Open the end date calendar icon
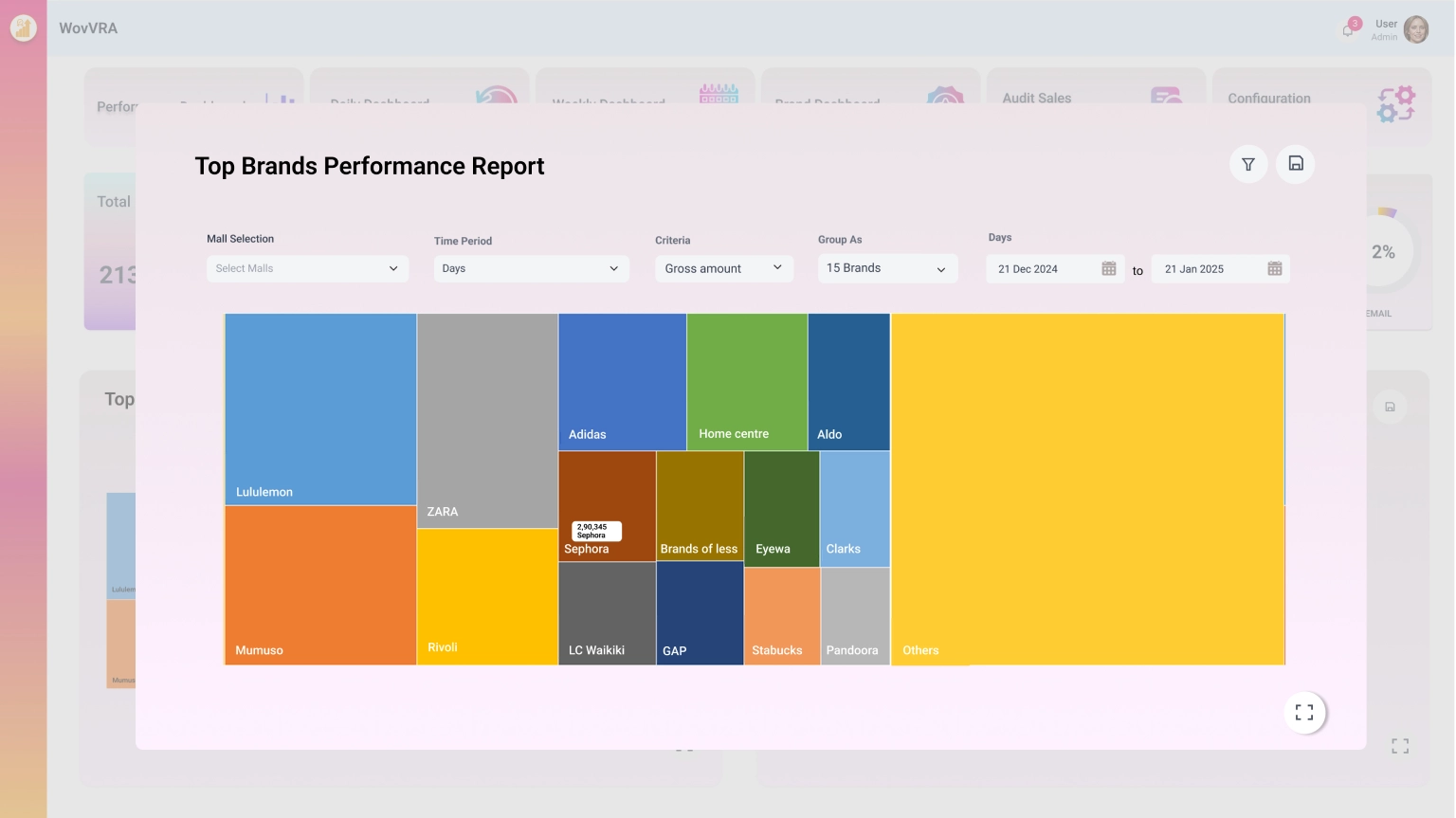The height and width of the screenshot is (818, 1456). tap(1275, 269)
